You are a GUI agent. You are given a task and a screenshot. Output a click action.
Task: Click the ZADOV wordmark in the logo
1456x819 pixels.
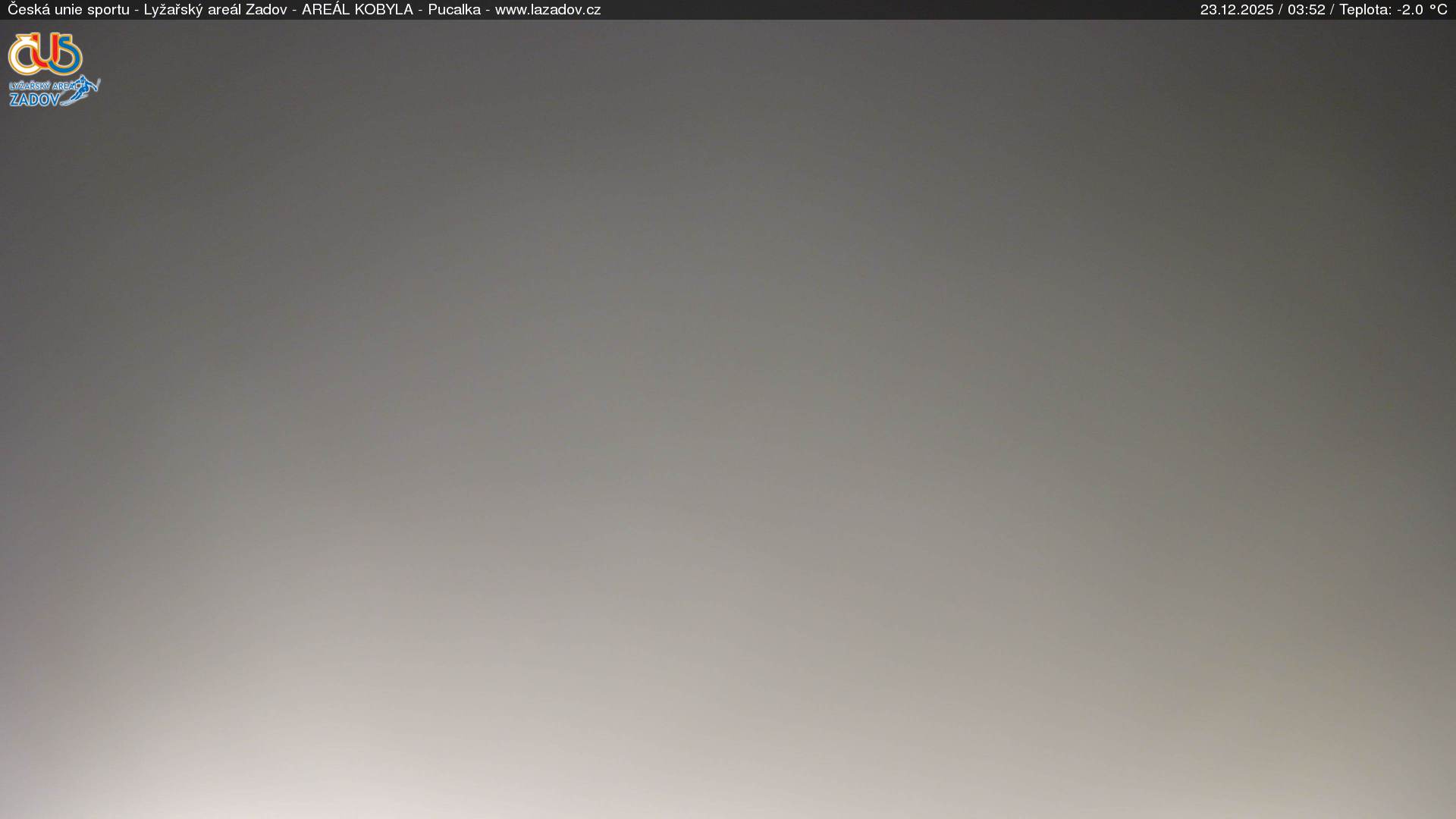point(34,99)
